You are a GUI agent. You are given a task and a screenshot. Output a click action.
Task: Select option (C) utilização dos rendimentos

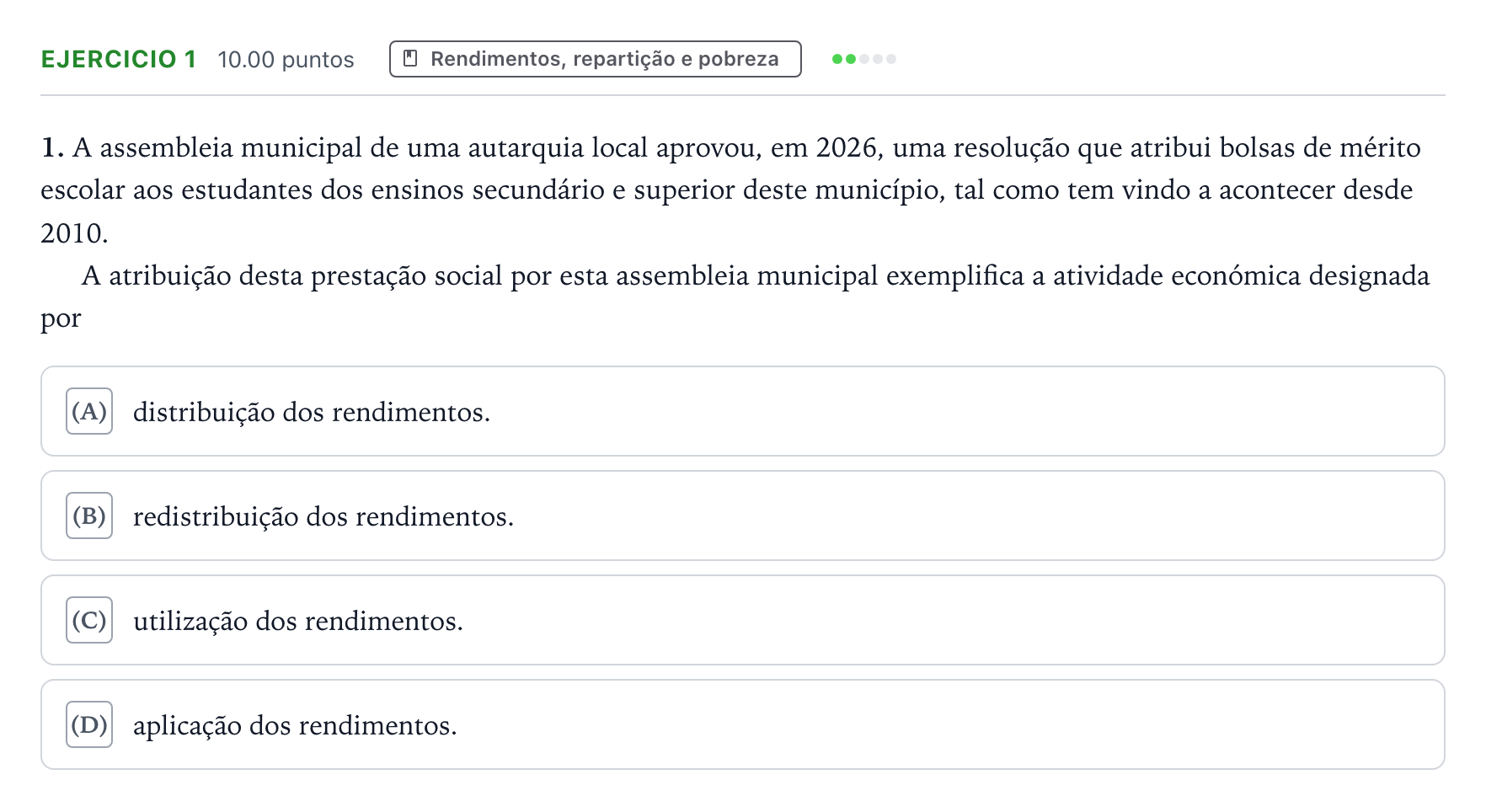(742, 620)
